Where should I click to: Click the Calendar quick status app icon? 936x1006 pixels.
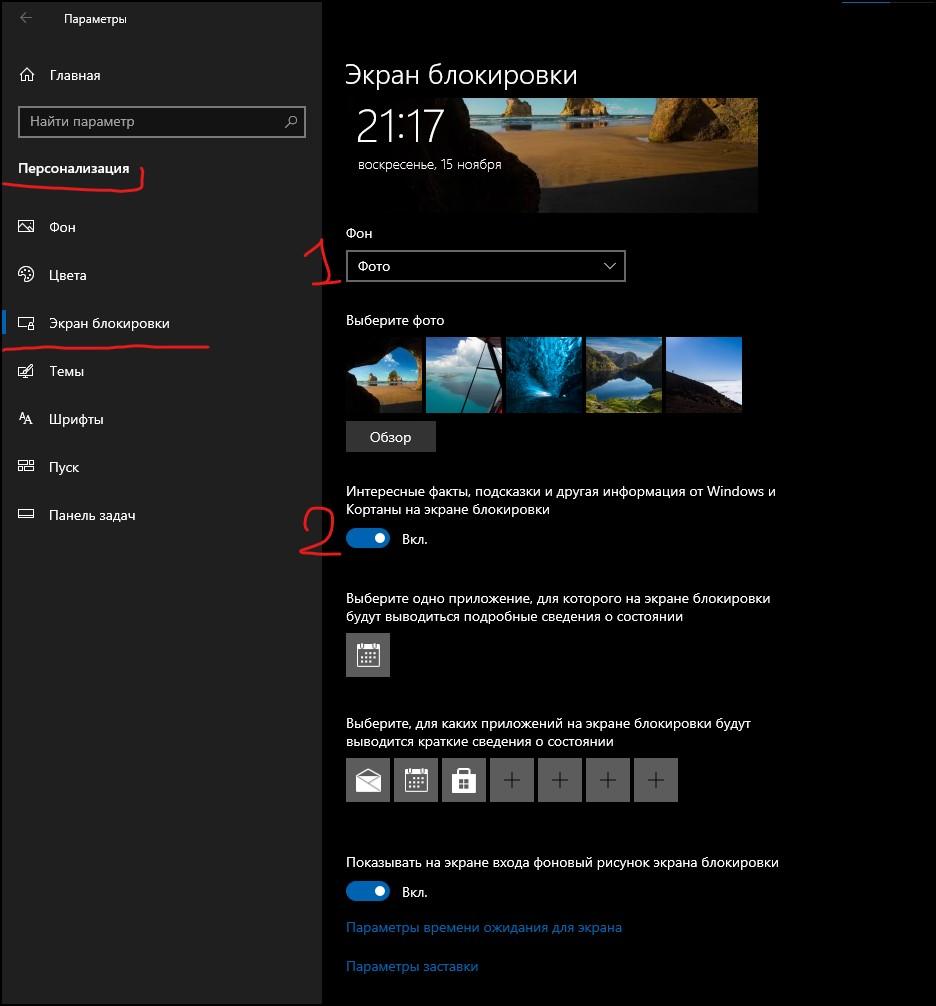click(x=416, y=780)
